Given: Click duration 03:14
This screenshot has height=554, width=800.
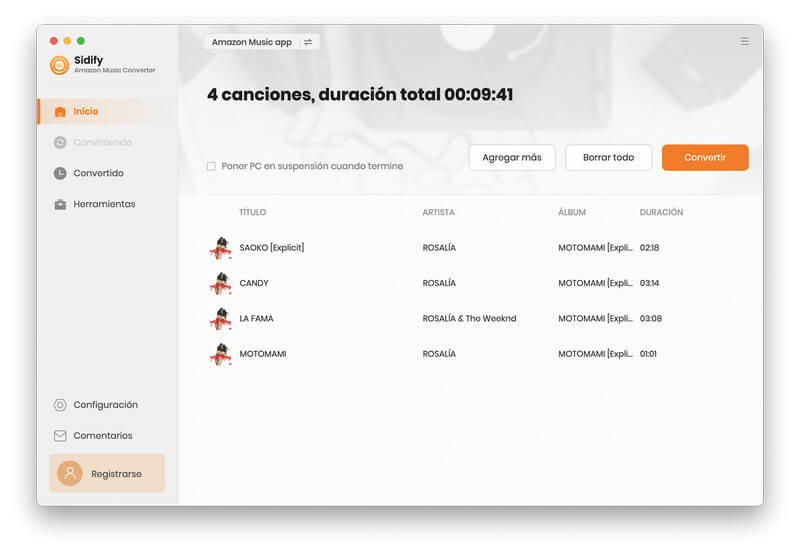Looking at the screenshot, I should 649,283.
